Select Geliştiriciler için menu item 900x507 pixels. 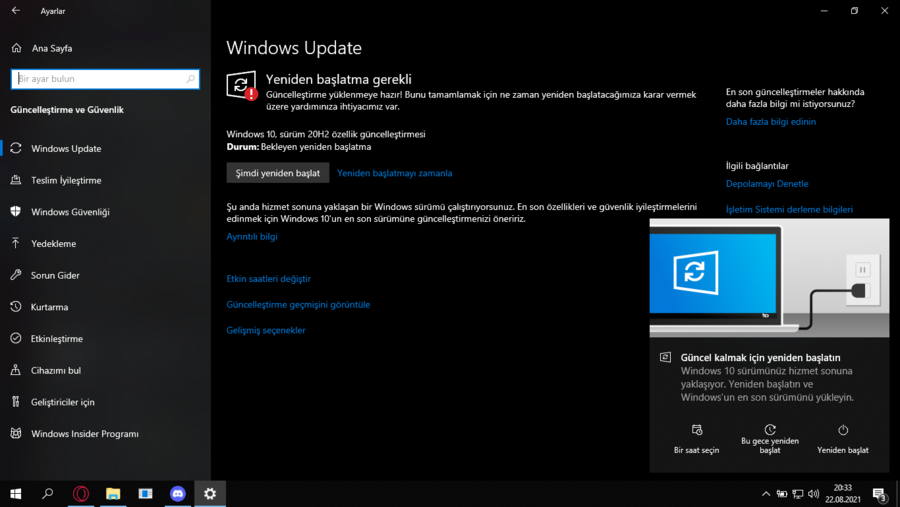pyautogui.click(x=105, y=402)
